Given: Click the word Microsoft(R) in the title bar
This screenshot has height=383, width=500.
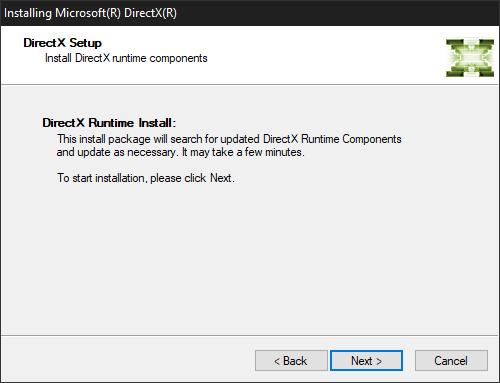Looking at the screenshot, I should (x=88, y=13).
